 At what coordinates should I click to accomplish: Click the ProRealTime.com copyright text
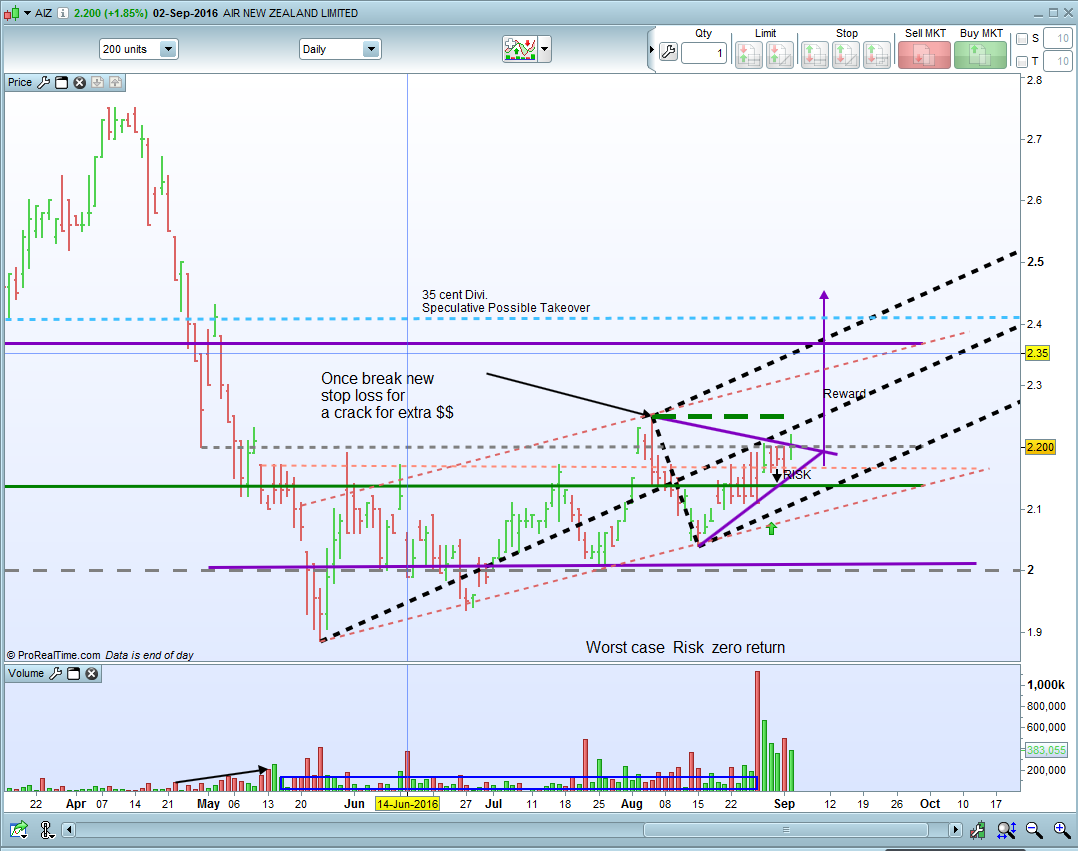pos(53,655)
